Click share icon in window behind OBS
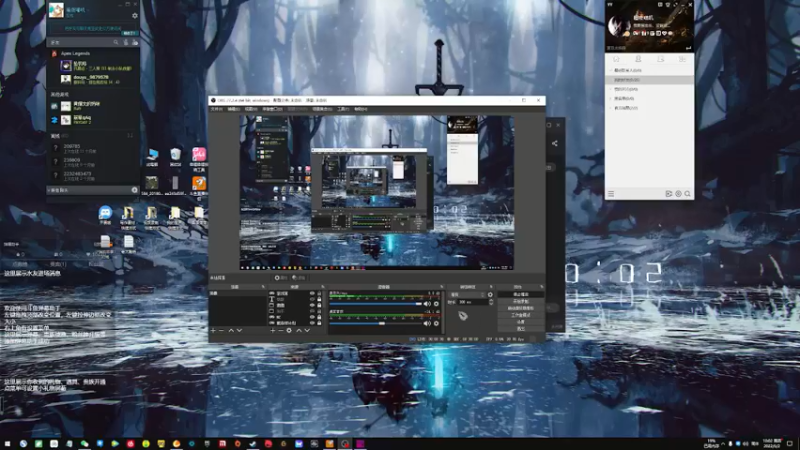 click(x=555, y=143)
